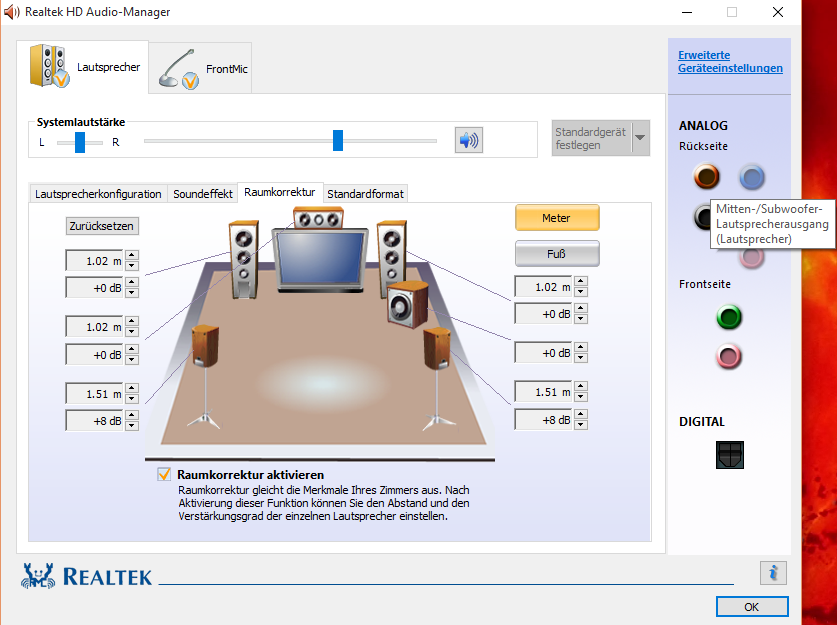Viewport: 837px width, 625px height.
Task: Select the black rear audio jack
Action: click(702, 217)
